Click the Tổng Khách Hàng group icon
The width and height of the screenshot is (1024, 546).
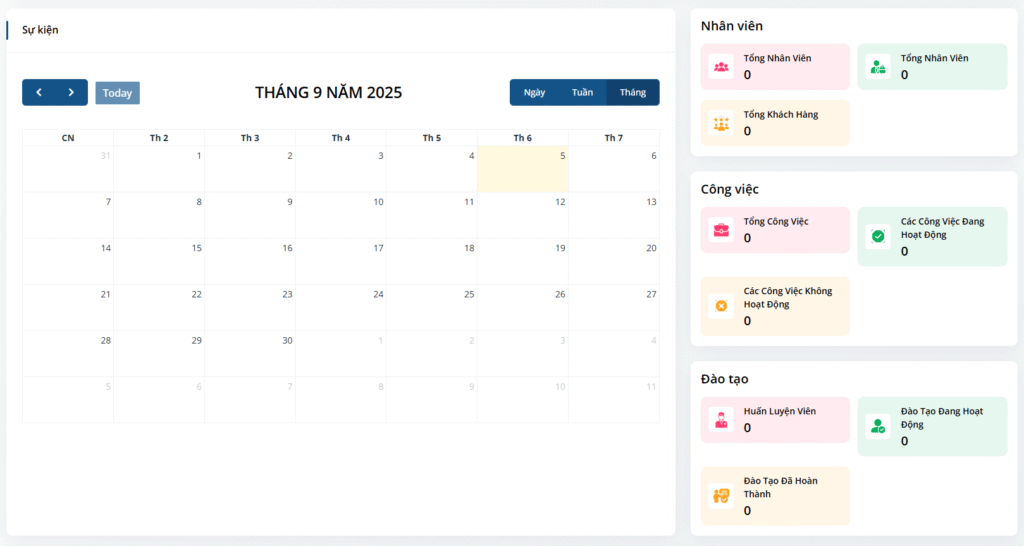click(x=721, y=123)
